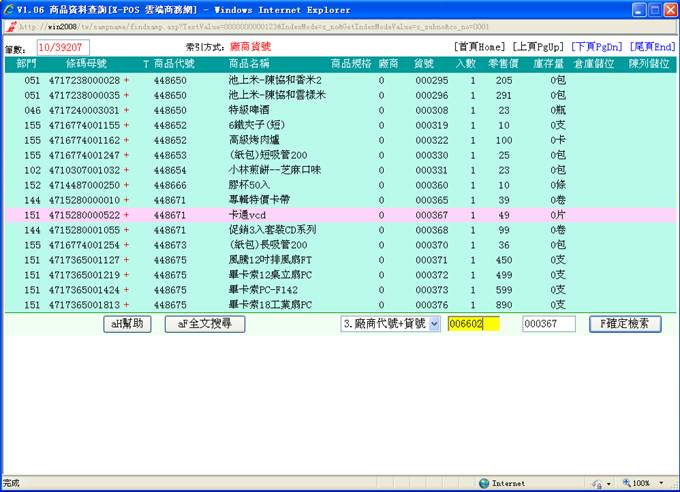Go to next page via 下頁PgDn
The width and height of the screenshot is (680, 492).
coord(595,46)
